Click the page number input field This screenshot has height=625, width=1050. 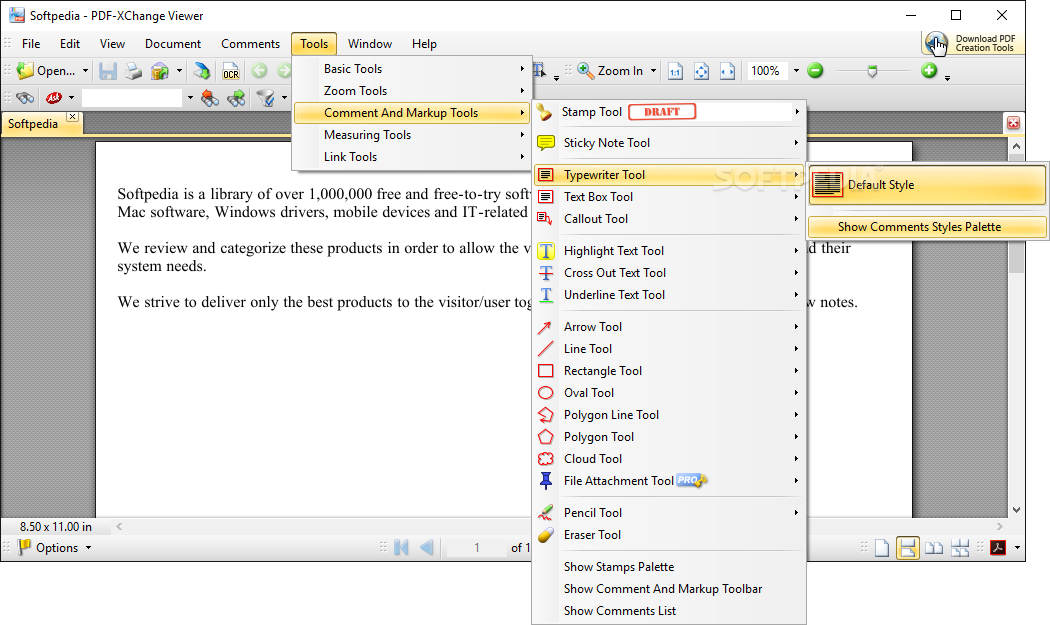pos(477,548)
